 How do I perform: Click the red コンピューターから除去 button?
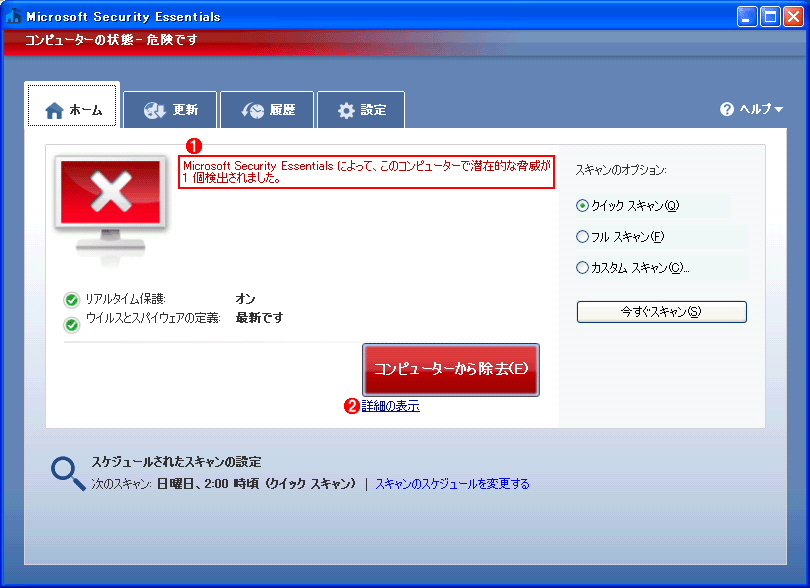tap(451, 369)
